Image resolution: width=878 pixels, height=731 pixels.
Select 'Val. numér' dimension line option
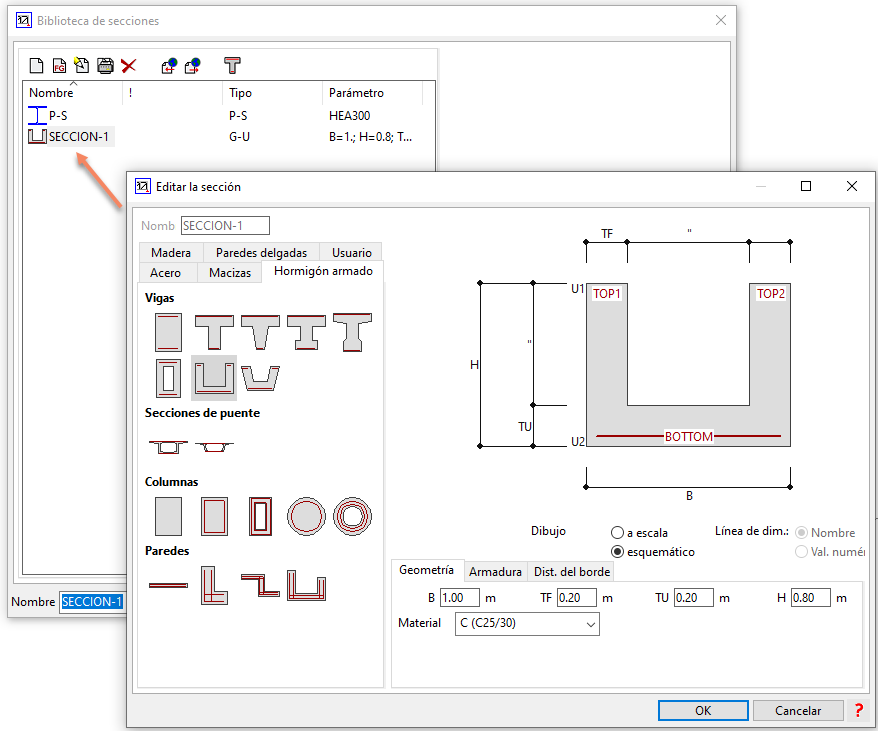tap(801, 552)
